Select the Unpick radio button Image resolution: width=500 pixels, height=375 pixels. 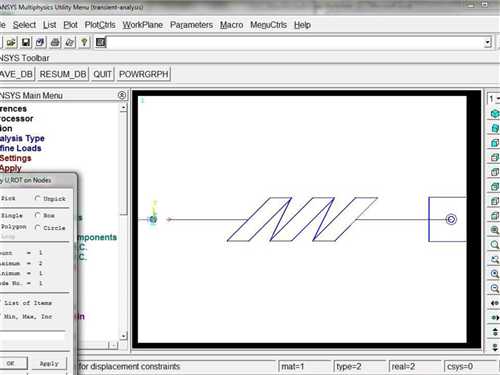tap(38, 198)
